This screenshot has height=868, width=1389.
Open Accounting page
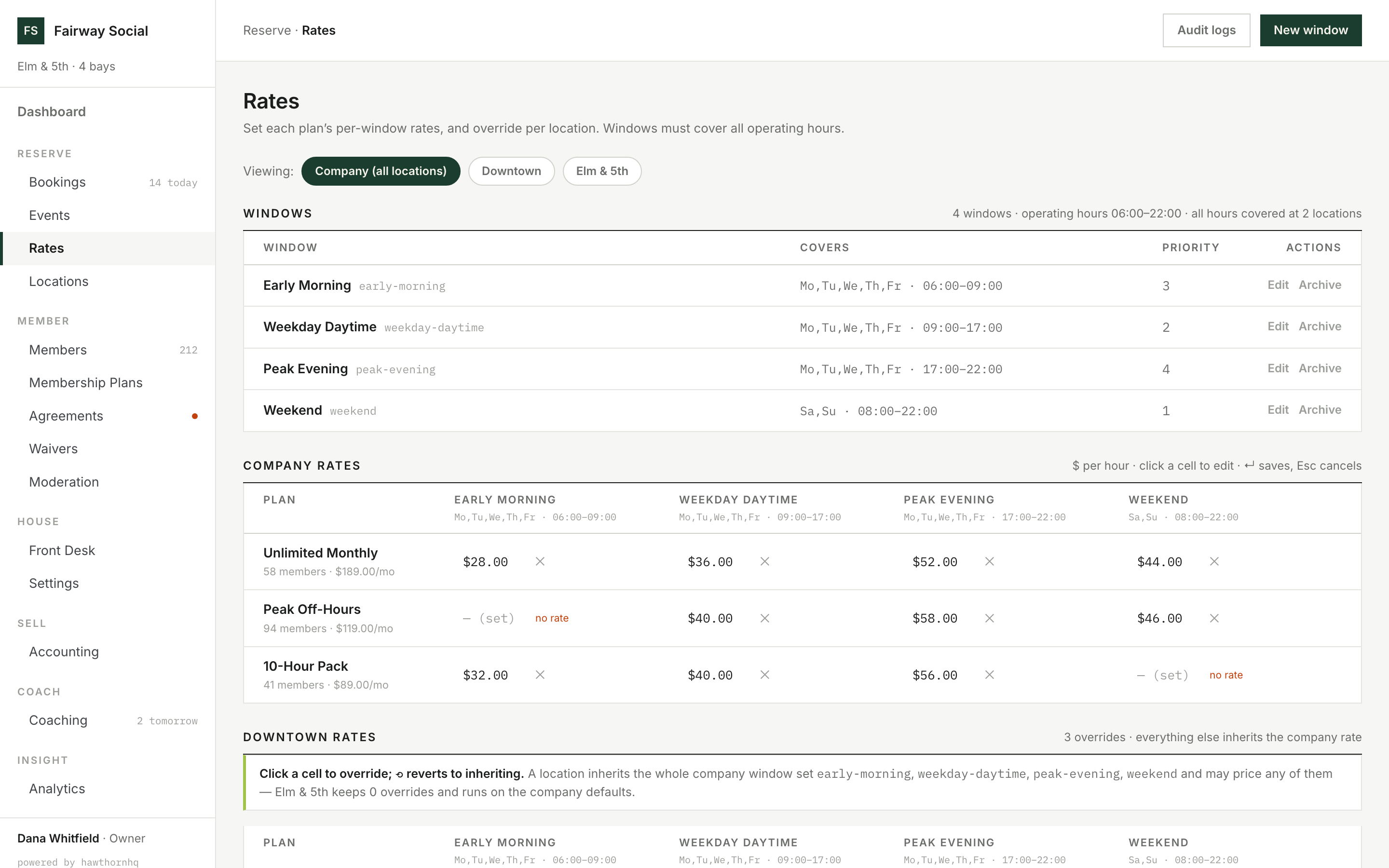click(x=108, y=652)
